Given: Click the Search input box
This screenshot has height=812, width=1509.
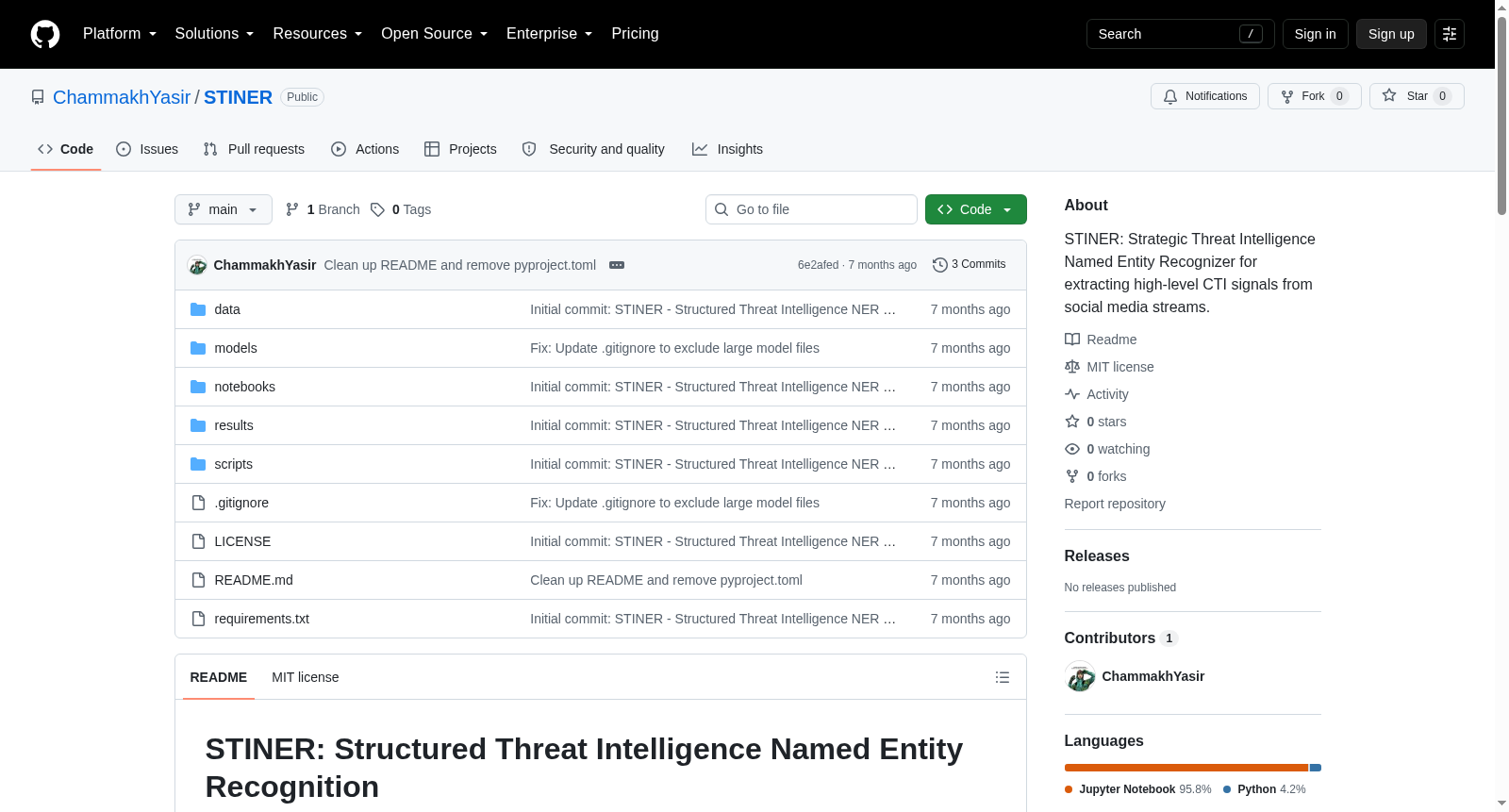Looking at the screenshot, I should 1181,34.
